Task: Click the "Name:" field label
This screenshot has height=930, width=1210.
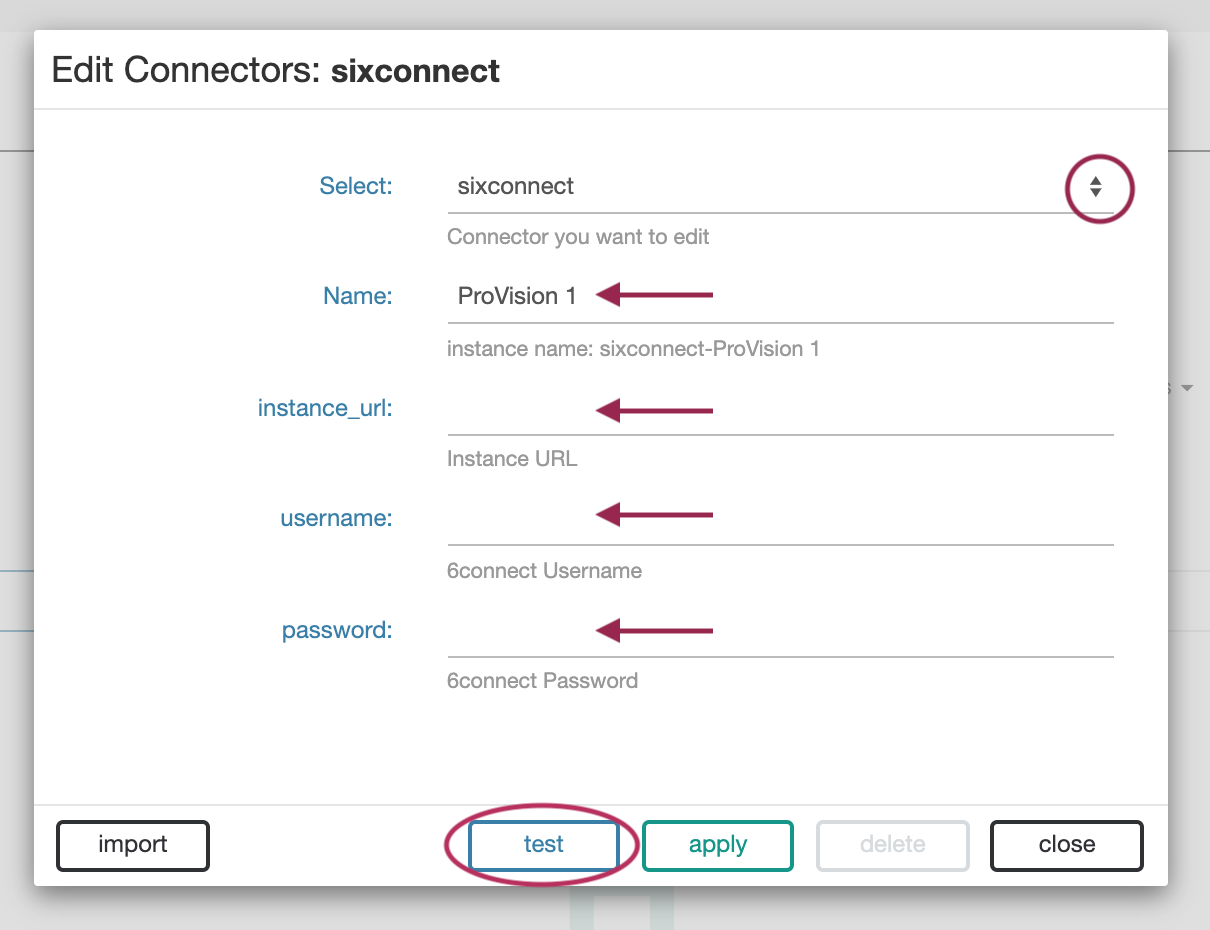Action: (x=357, y=296)
